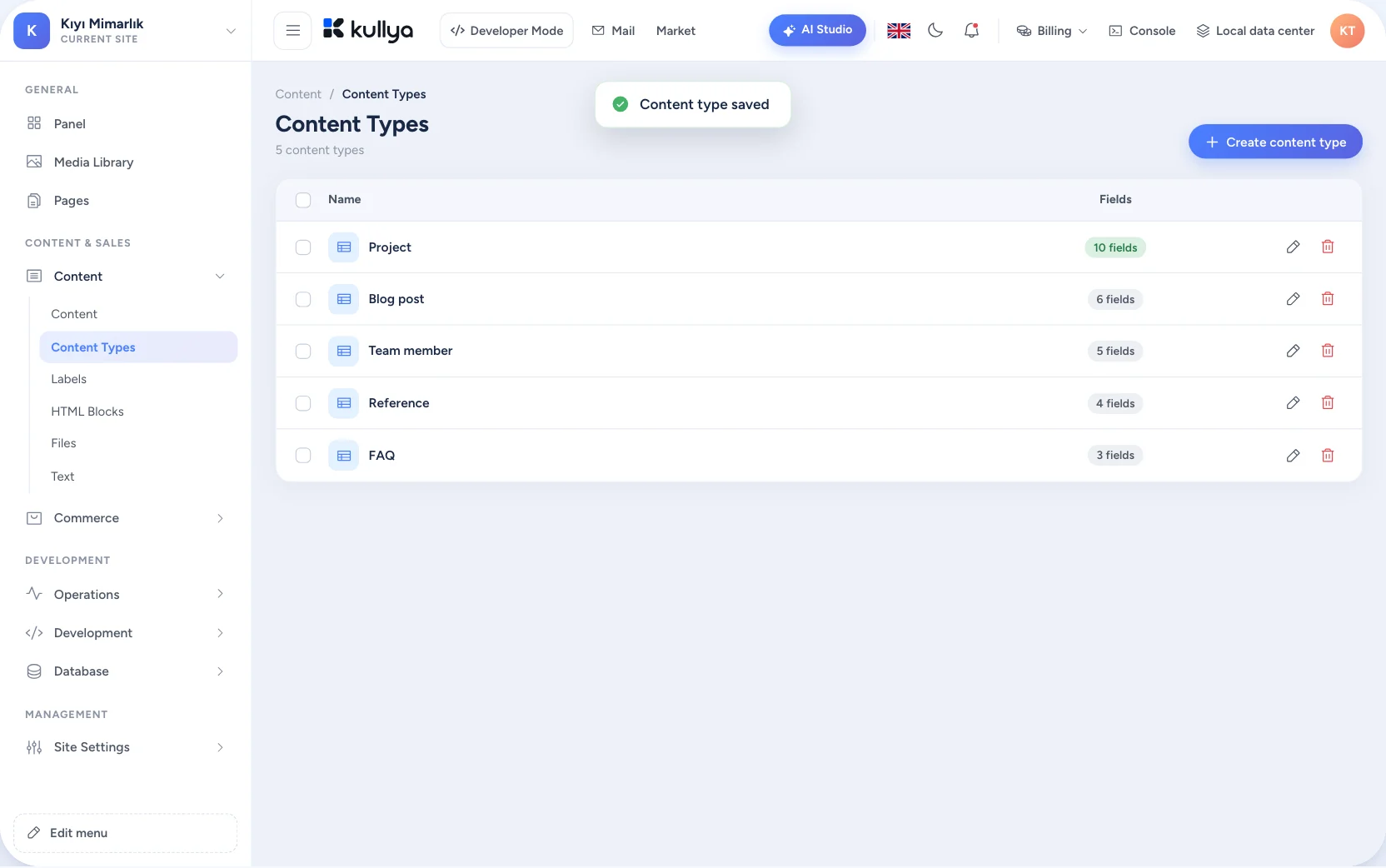Viewport: 1386px width, 868px height.
Task: Open Mail from top bar
Action: [613, 31]
